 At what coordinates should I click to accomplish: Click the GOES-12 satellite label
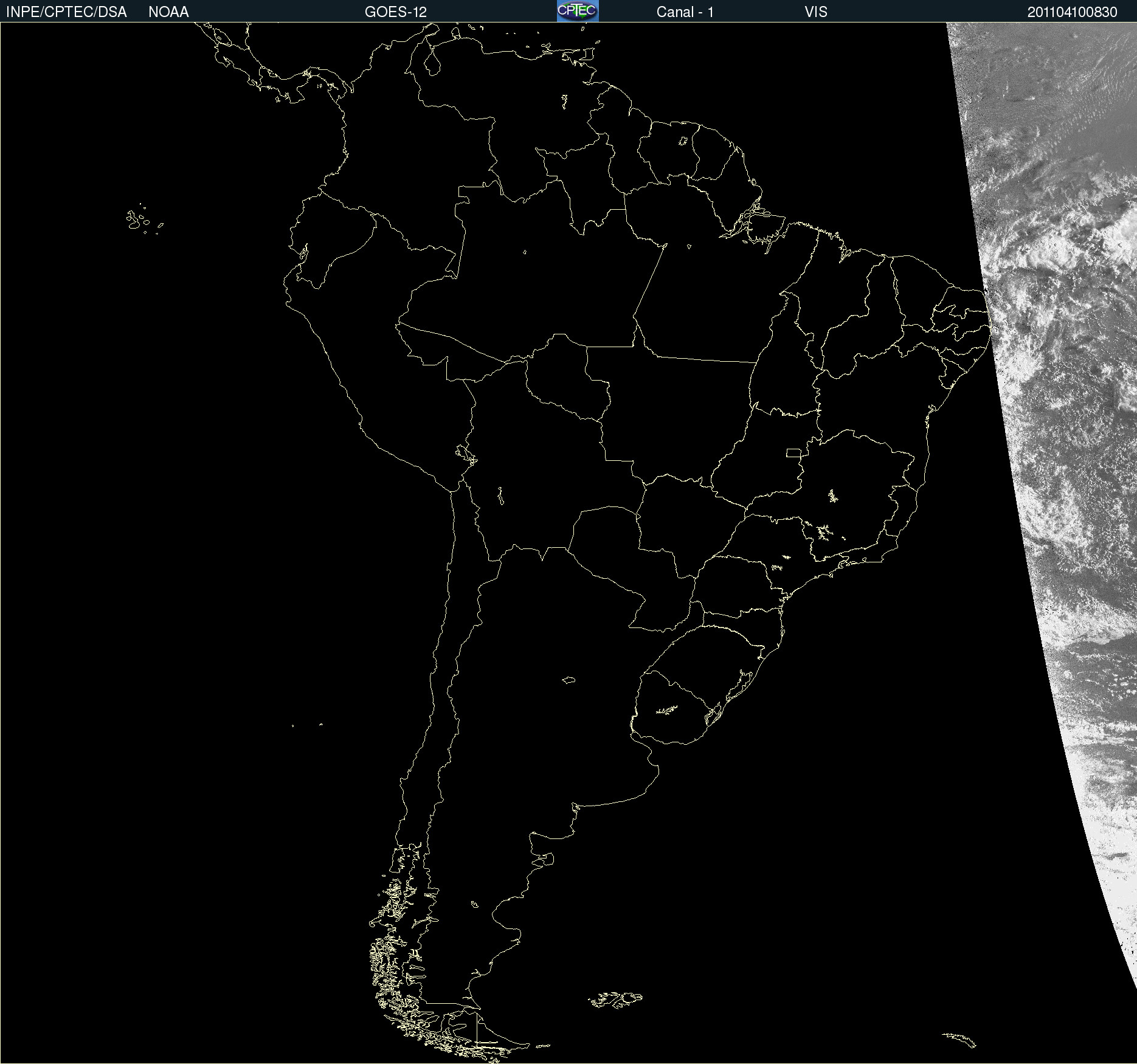click(x=396, y=12)
